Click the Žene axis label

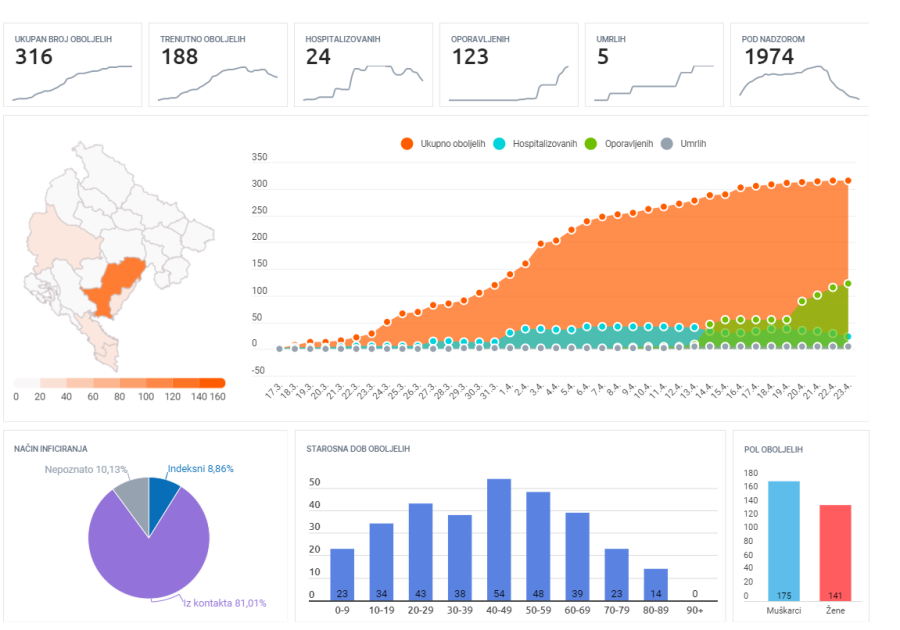coord(835,610)
